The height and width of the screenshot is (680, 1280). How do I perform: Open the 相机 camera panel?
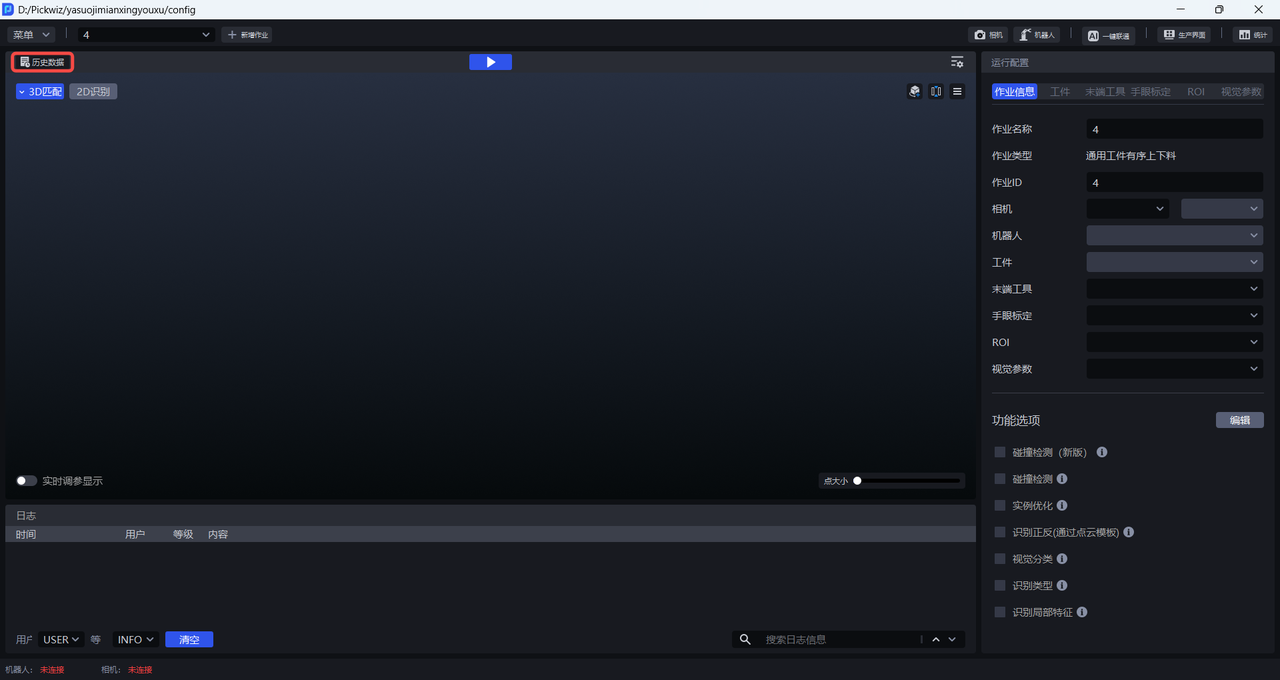pyautogui.click(x=988, y=35)
